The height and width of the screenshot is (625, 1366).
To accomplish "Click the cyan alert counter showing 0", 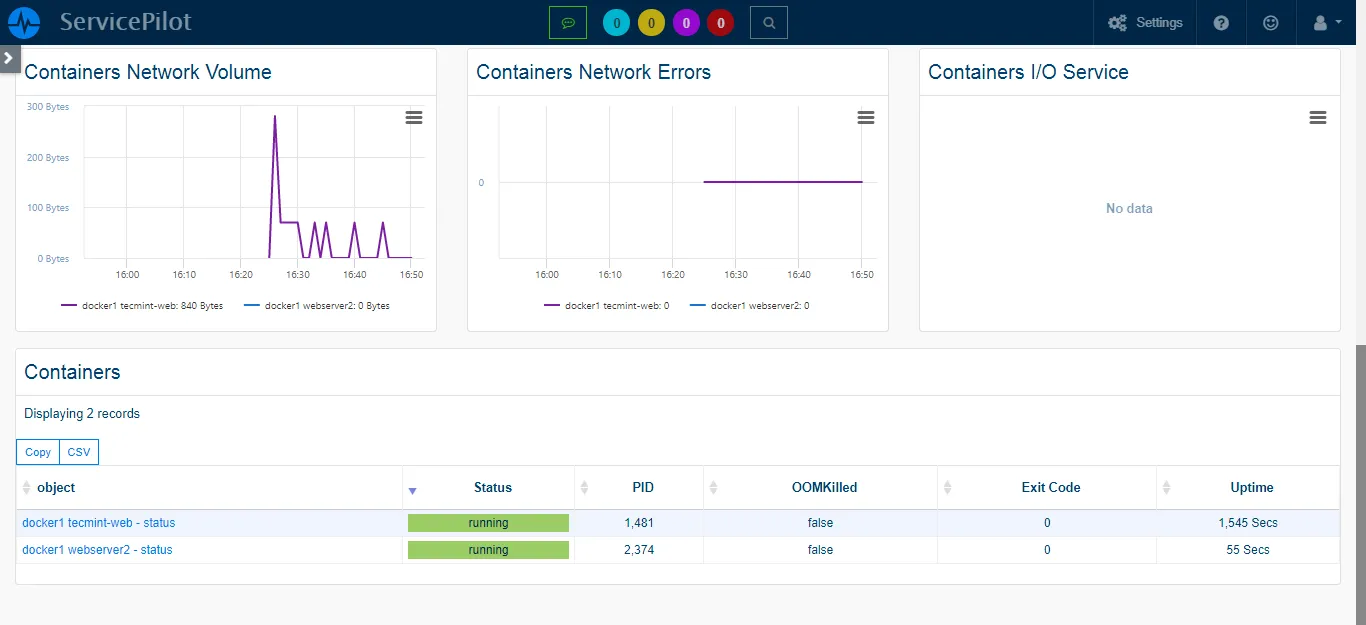I will coord(616,22).
